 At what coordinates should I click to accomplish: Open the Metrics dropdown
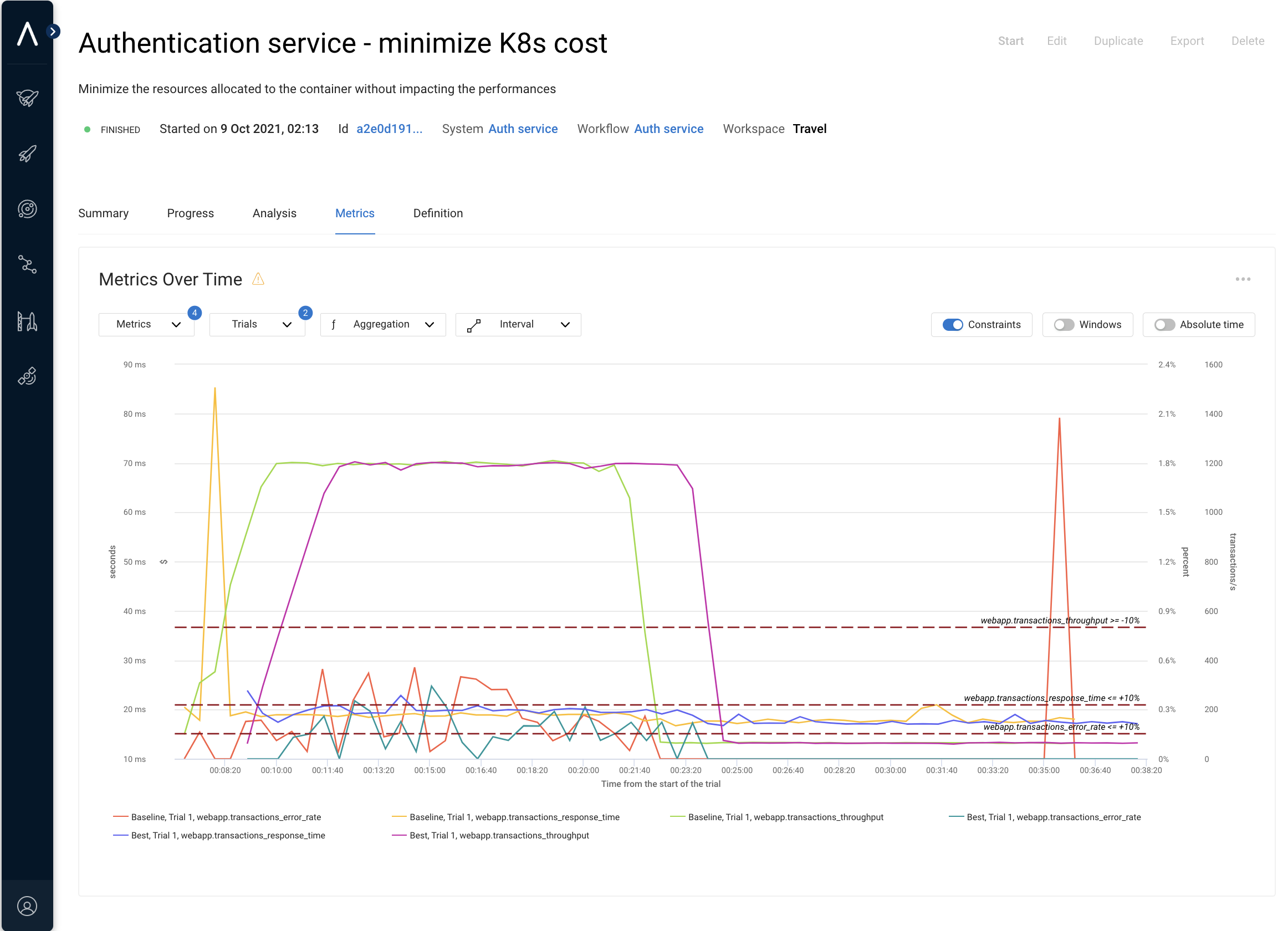tap(146, 325)
